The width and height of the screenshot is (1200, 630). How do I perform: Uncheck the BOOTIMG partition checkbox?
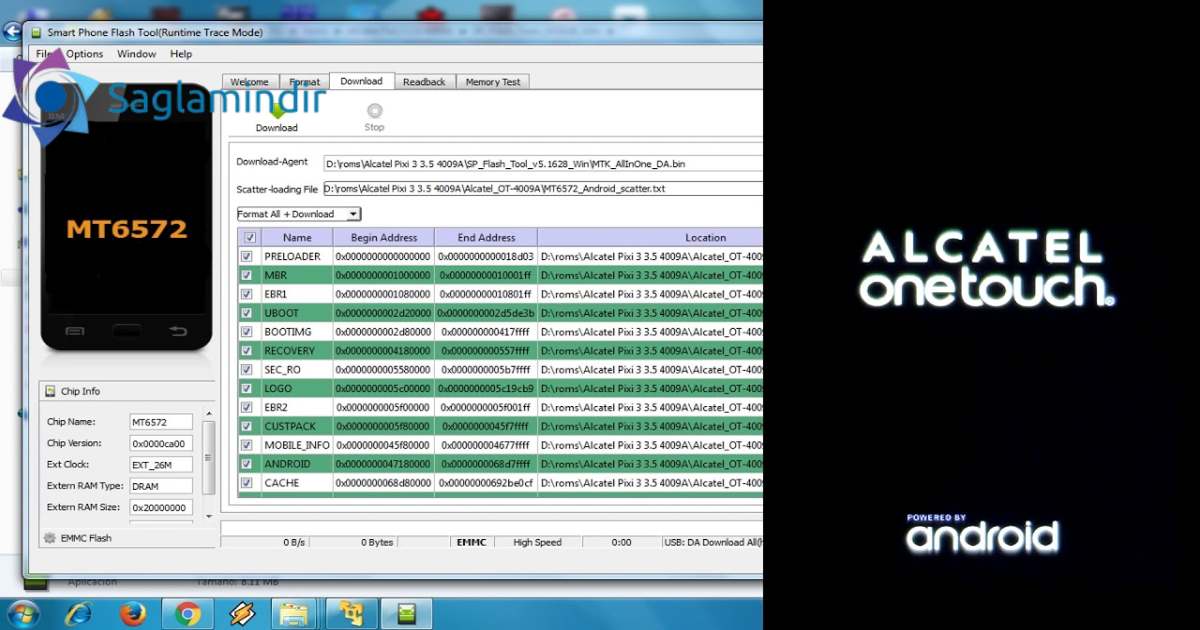point(246,332)
